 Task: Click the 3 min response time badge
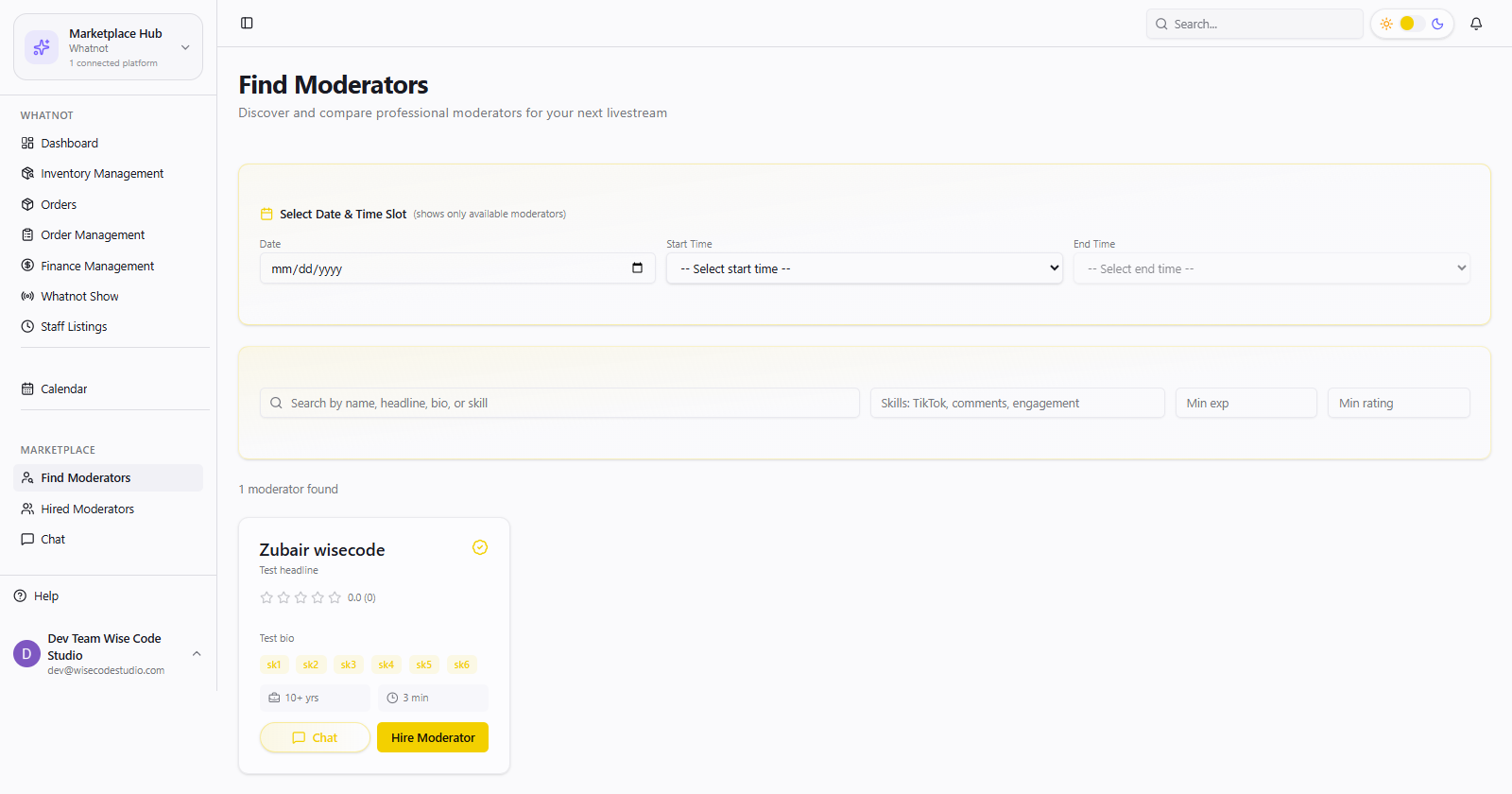433,698
